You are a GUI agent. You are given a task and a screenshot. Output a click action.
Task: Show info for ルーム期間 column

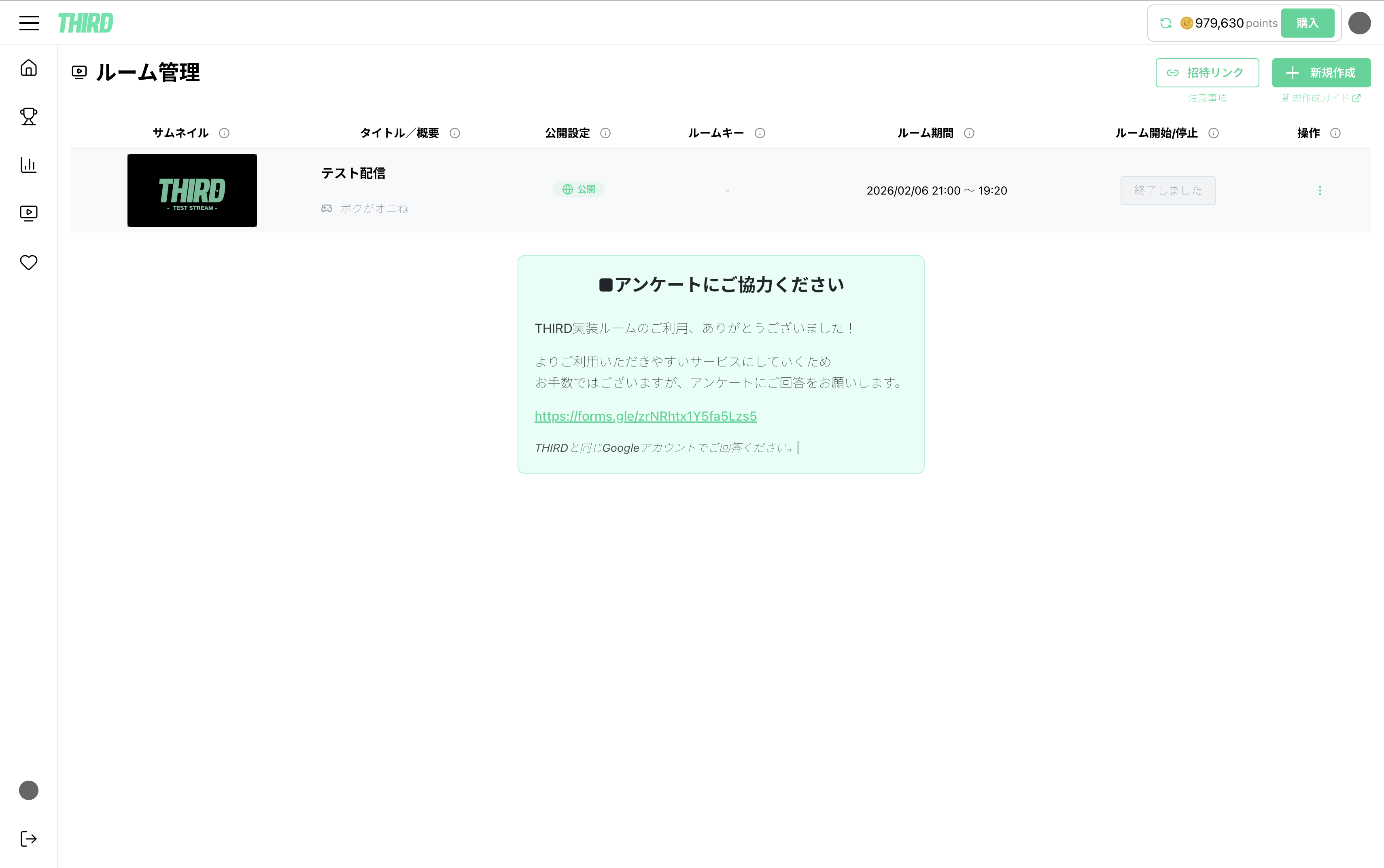(x=969, y=133)
